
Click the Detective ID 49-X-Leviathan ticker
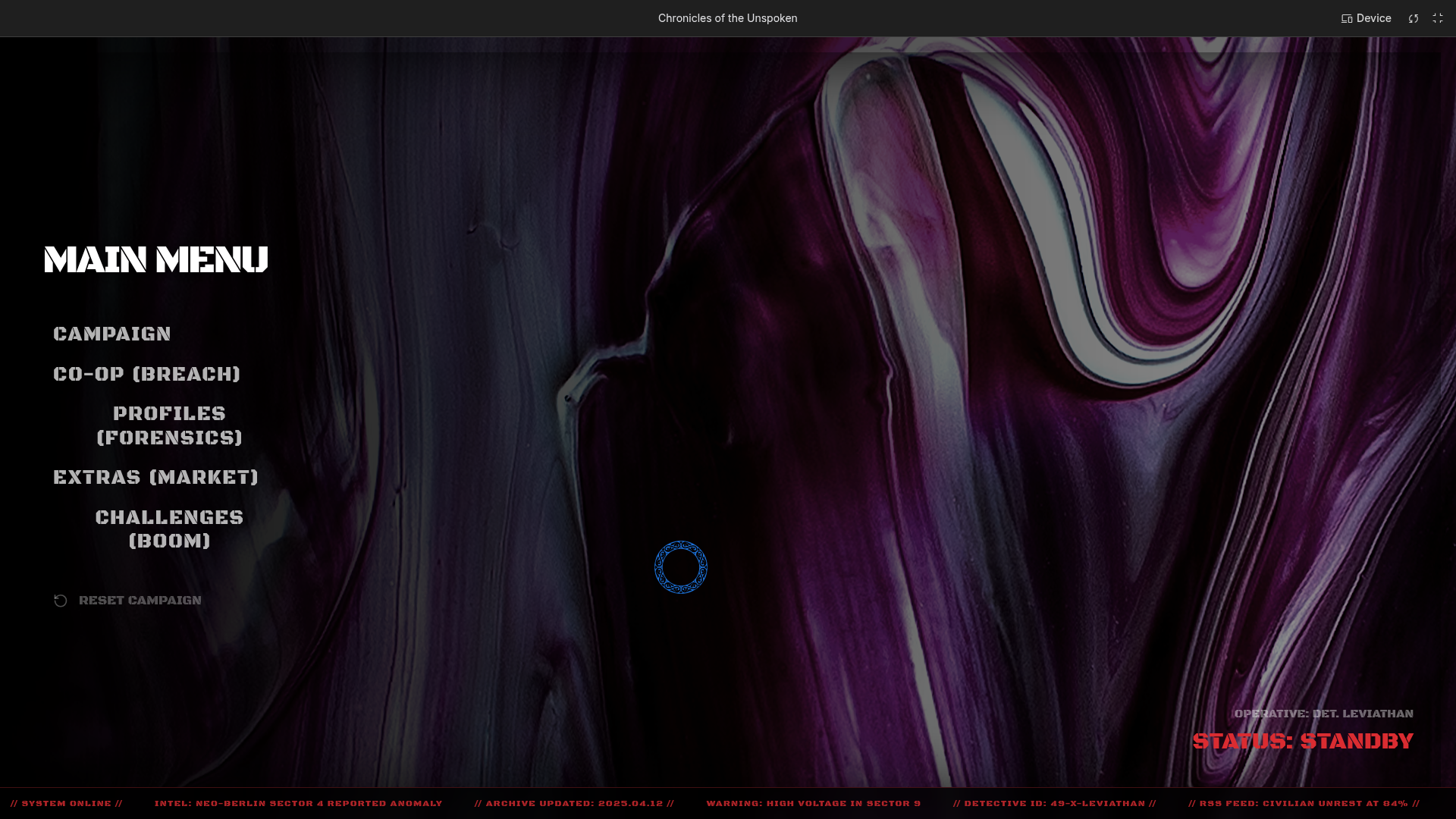(x=1054, y=804)
